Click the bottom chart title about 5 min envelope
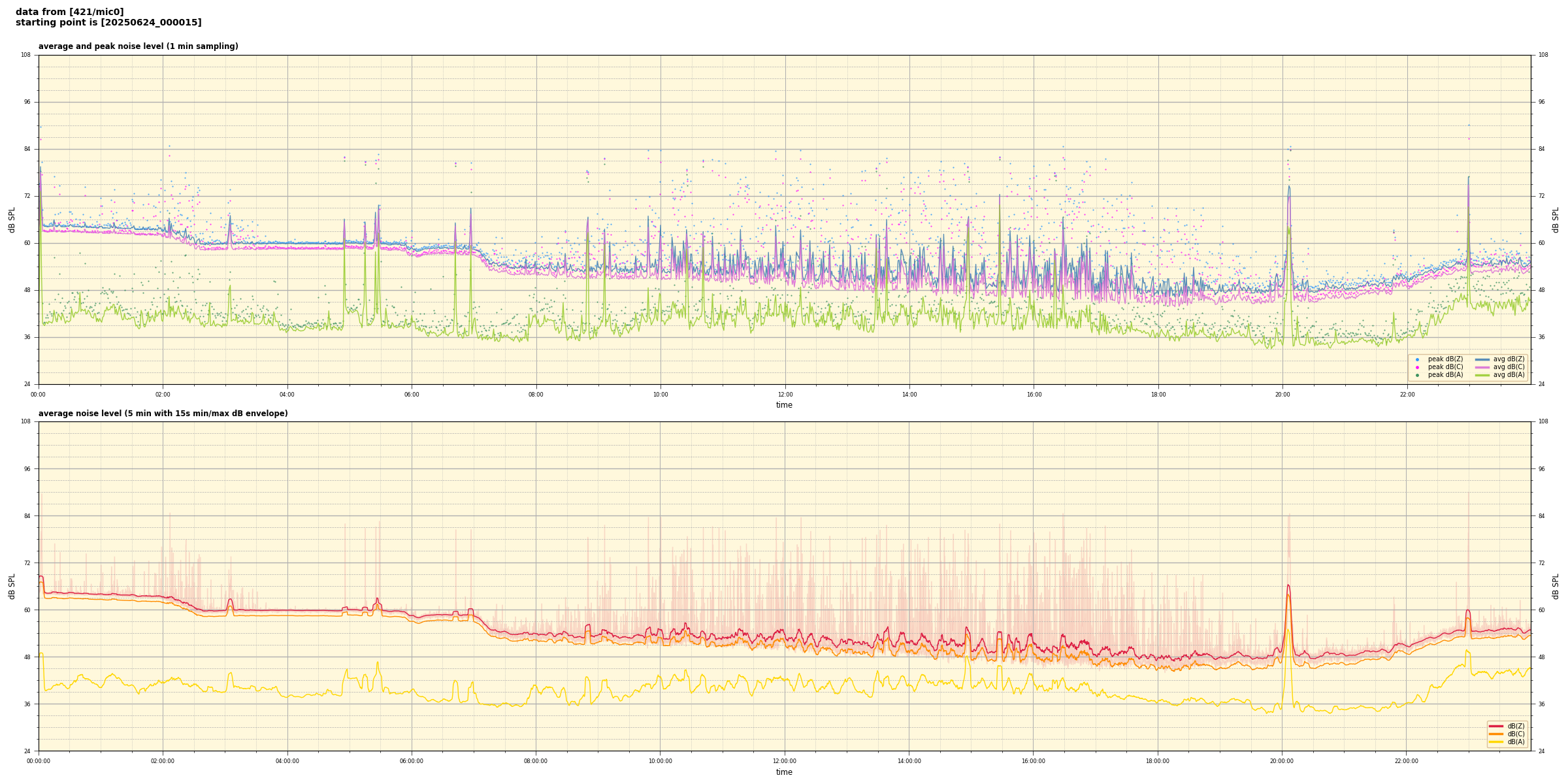1568x784 pixels. (163, 414)
